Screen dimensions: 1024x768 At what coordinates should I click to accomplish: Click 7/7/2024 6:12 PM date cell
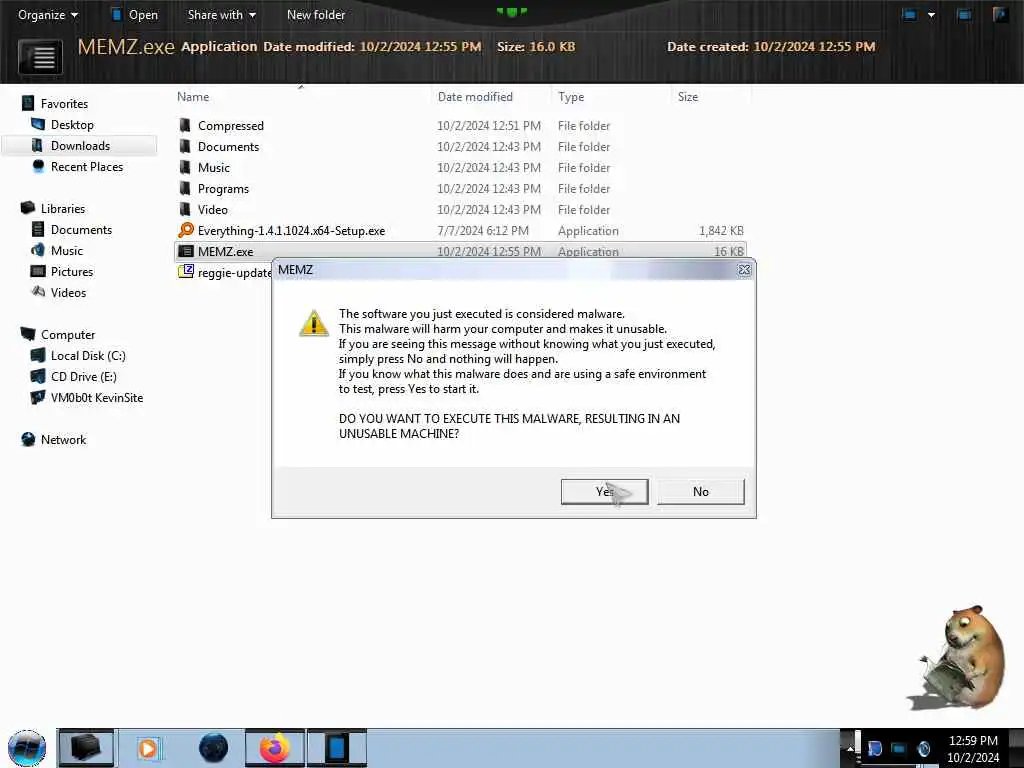click(x=483, y=231)
